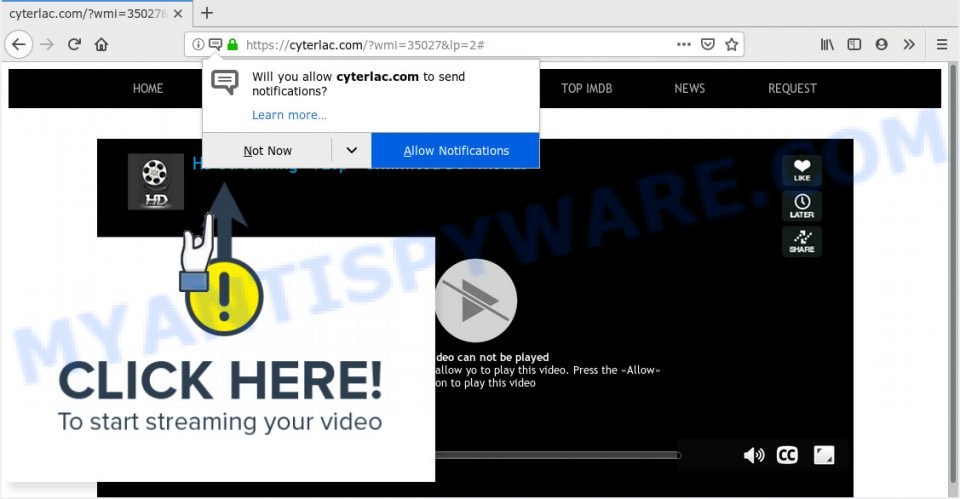Open the Firefox account icon
Screen dimensions: 960x499
[x=881, y=45]
